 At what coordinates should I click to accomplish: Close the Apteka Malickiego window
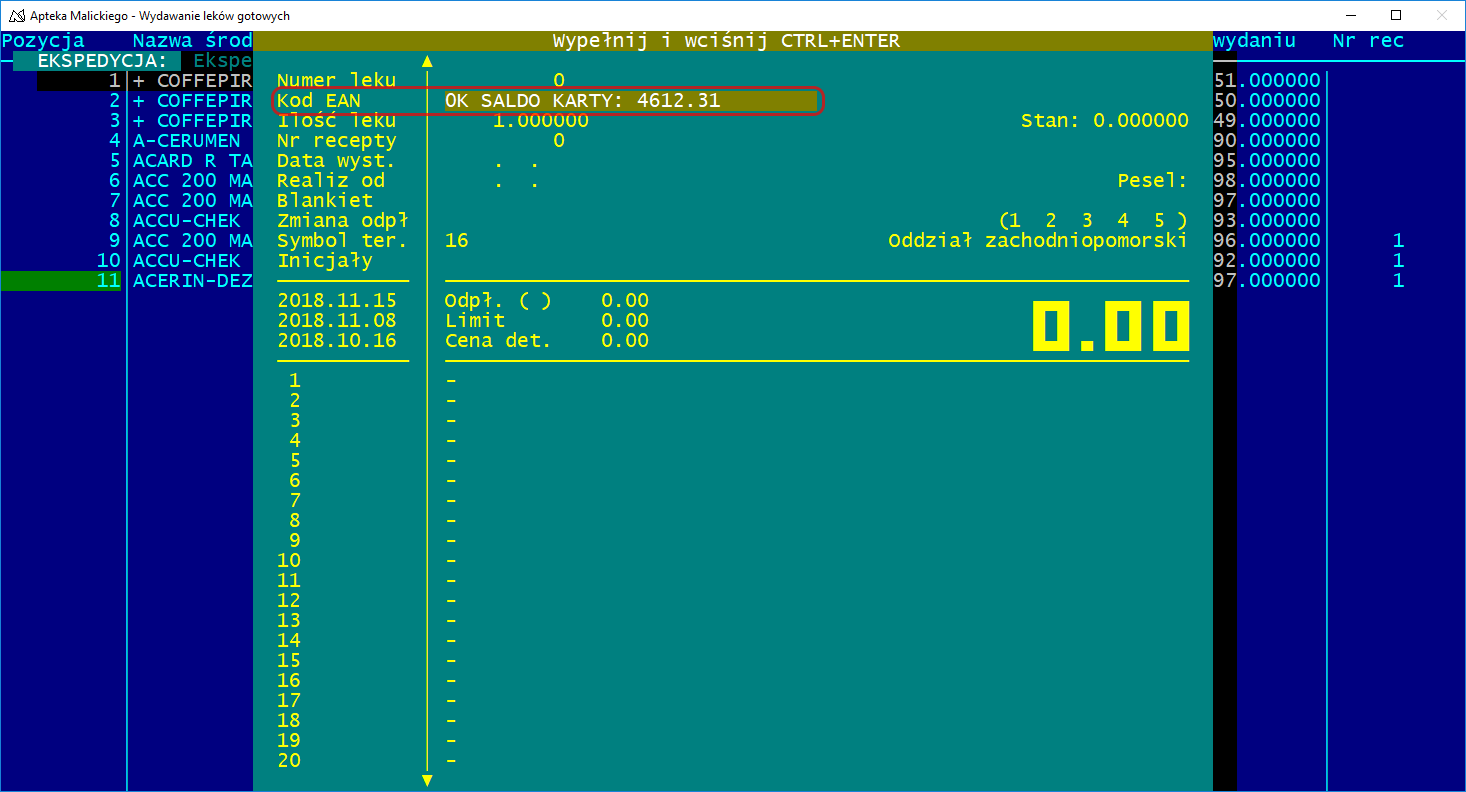point(1441,16)
